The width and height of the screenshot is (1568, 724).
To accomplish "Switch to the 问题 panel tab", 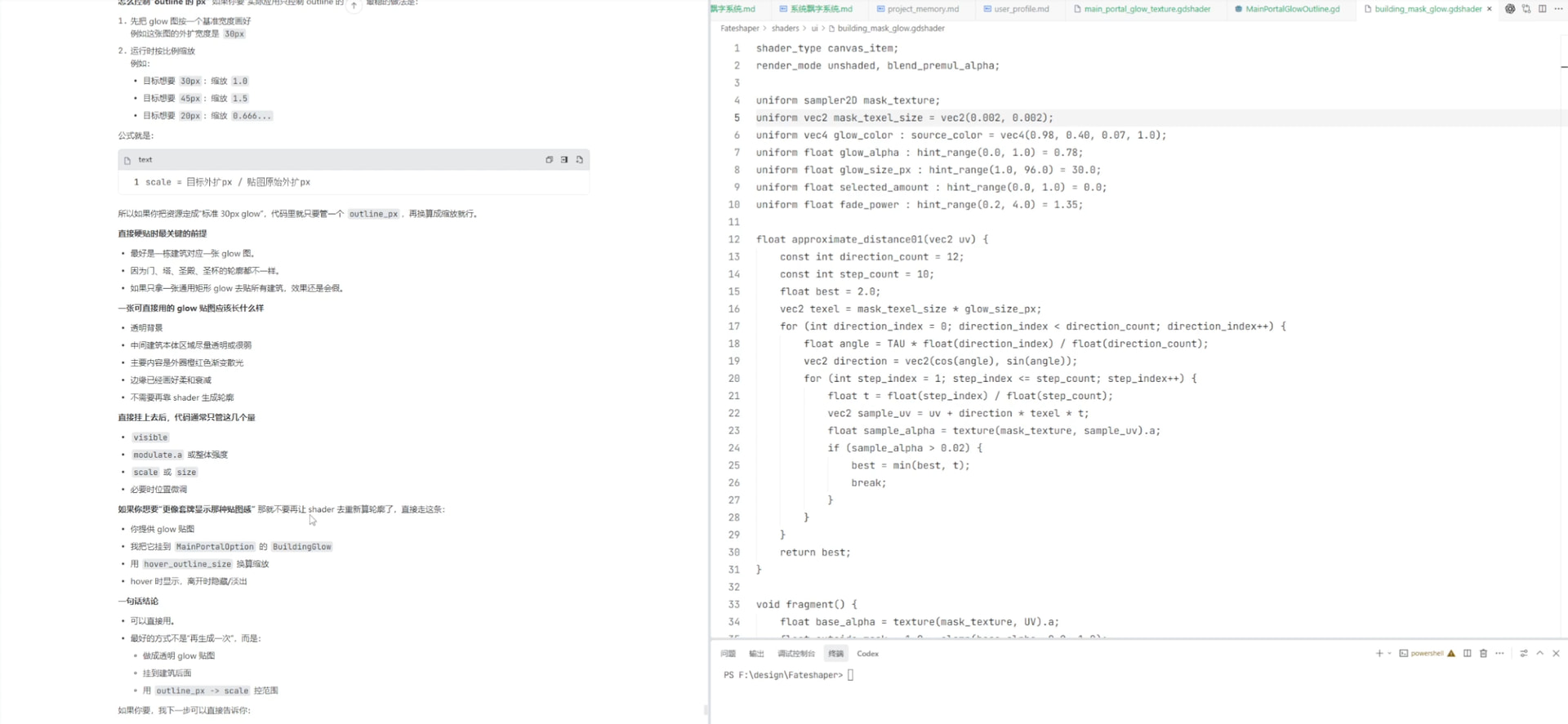I will [x=728, y=654].
